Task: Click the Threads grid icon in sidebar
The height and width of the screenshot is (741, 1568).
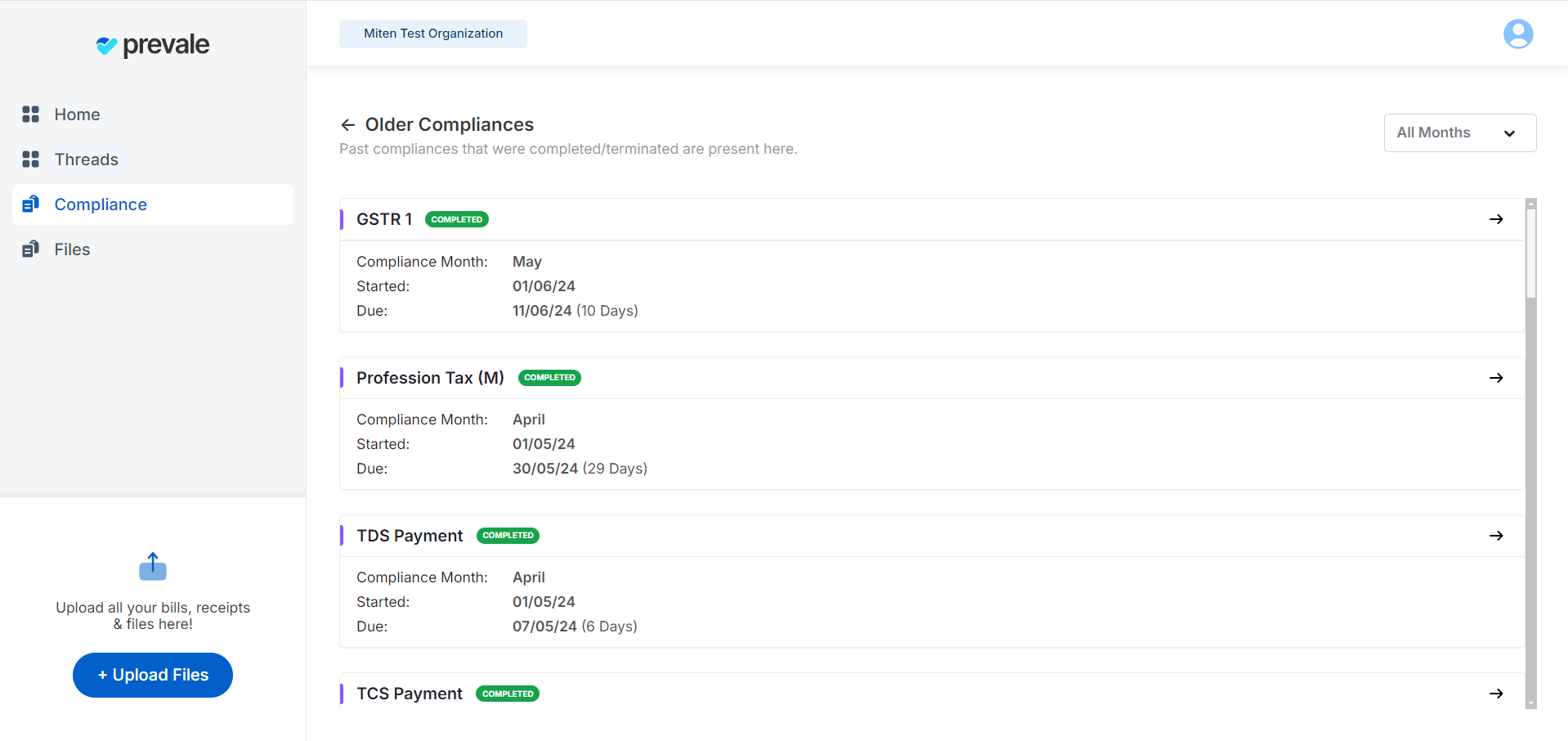Action: coord(31,159)
